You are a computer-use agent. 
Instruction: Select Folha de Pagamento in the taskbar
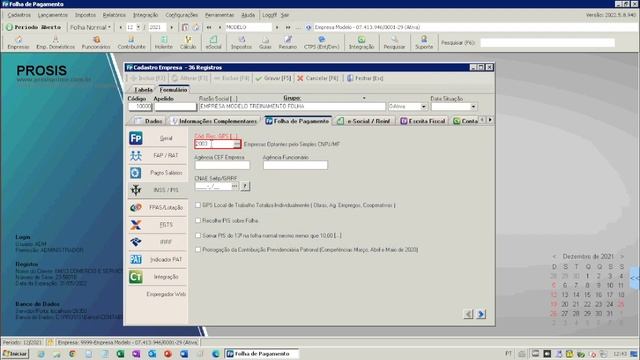(x=262, y=354)
